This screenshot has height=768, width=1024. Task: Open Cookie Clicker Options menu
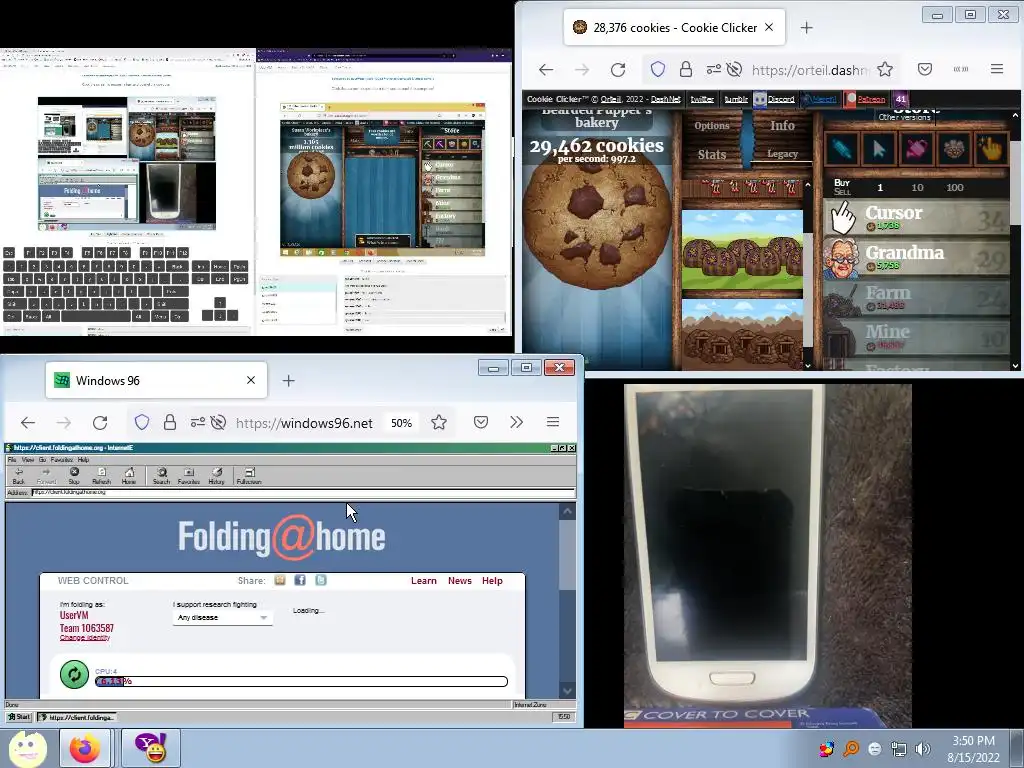click(711, 126)
